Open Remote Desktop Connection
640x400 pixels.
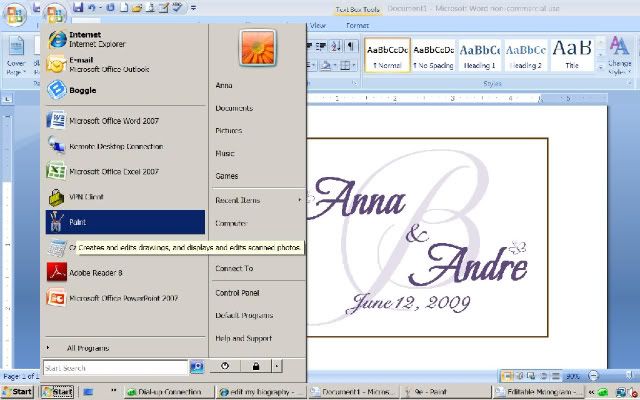(x=126, y=146)
